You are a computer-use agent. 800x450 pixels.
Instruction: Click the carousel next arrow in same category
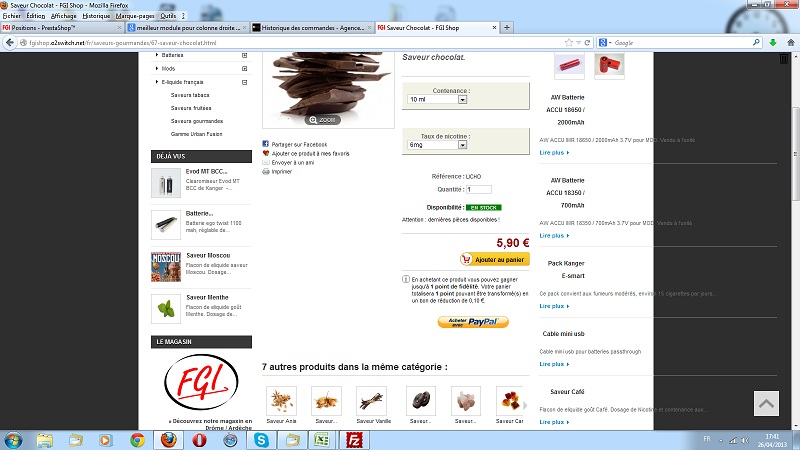pos(526,406)
